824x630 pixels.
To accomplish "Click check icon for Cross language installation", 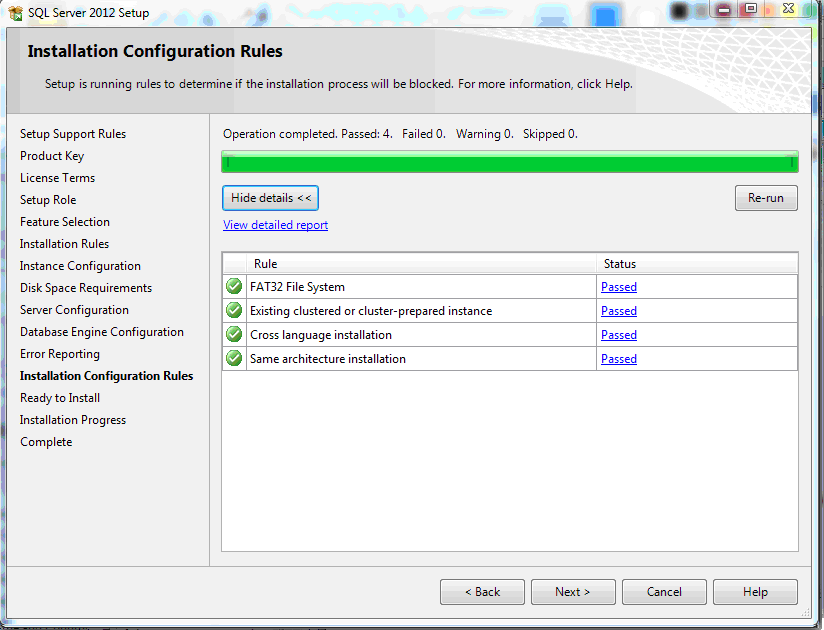I will (234, 335).
